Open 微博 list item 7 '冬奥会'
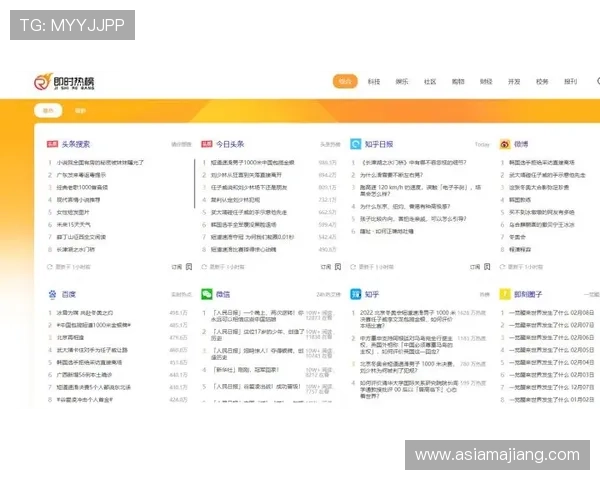The image size is (600, 480). tap(517, 237)
